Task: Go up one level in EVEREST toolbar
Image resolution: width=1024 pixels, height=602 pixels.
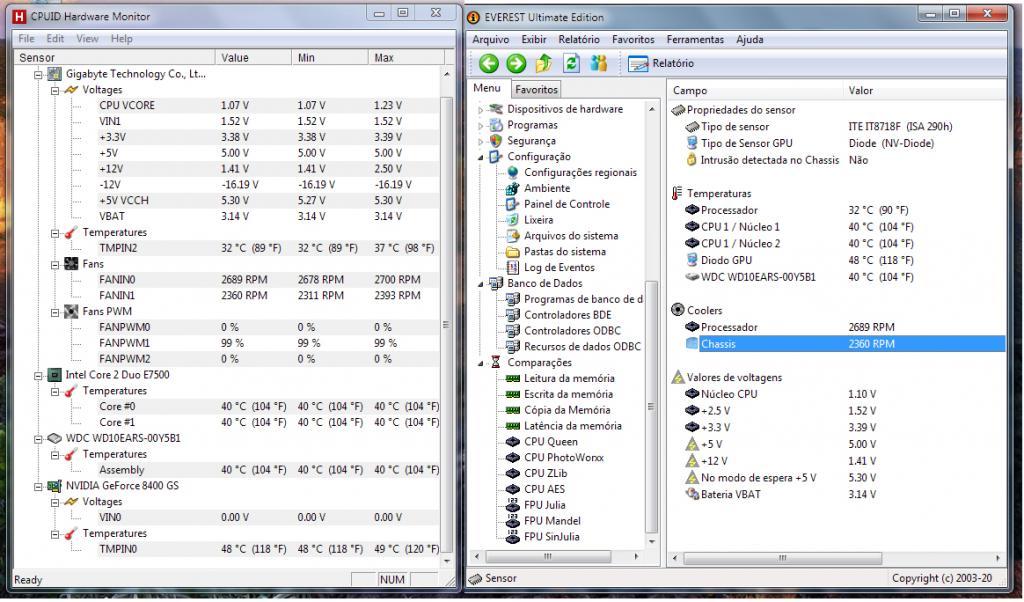Action: click(x=543, y=63)
